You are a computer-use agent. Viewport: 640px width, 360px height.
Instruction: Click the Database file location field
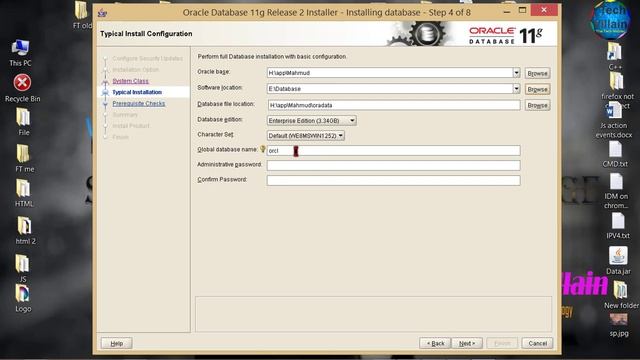click(x=394, y=105)
